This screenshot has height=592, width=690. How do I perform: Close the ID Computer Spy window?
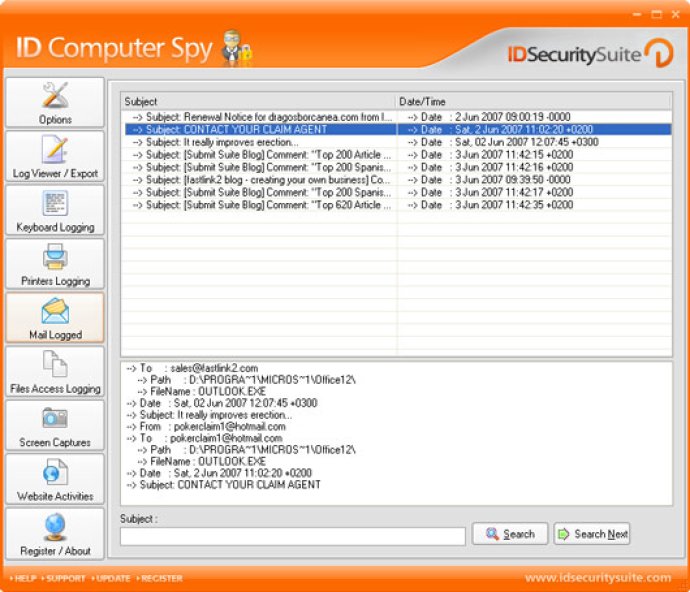pyautogui.click(x=676, y=15)
